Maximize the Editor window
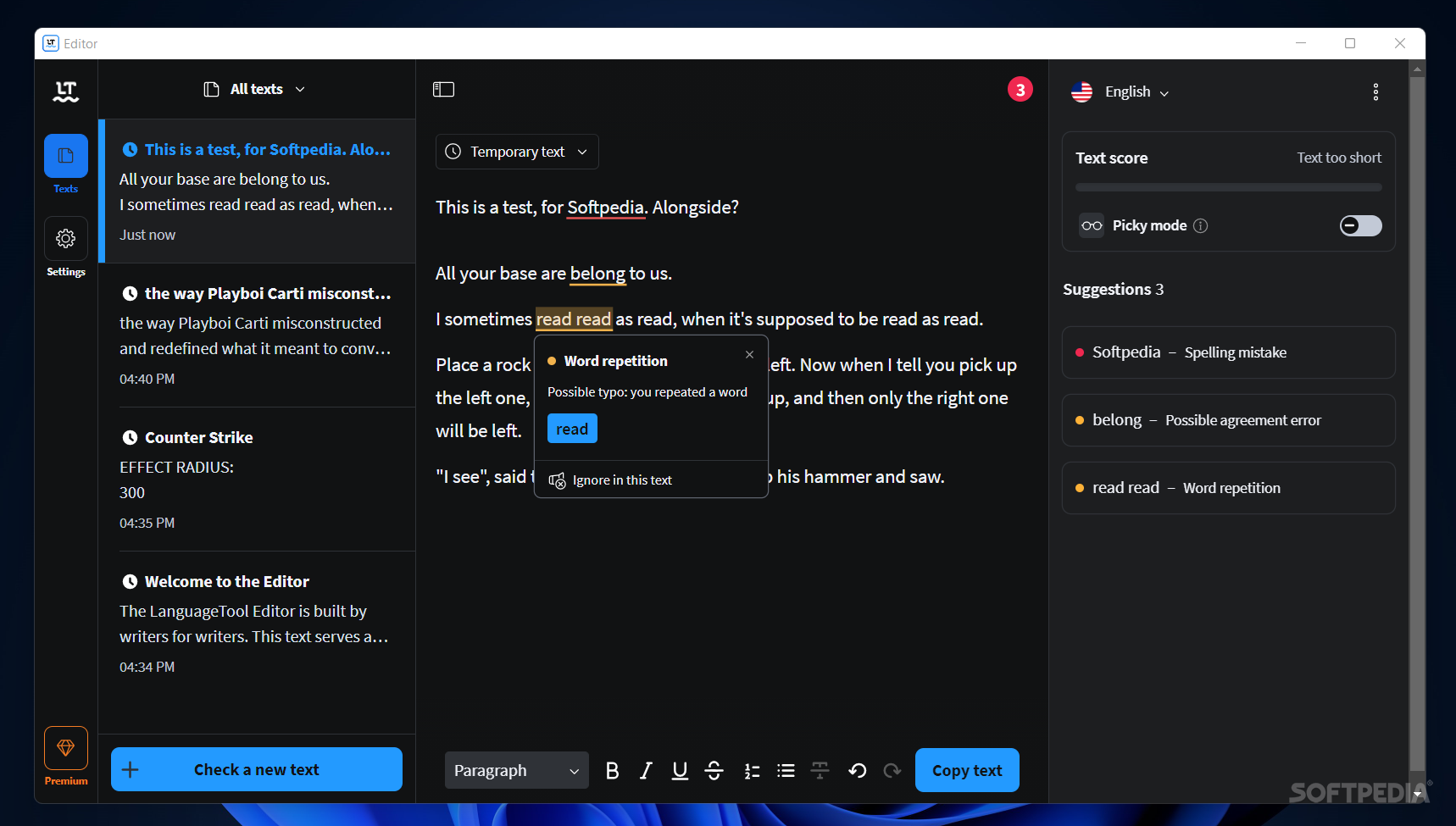1456x826 pixels. pos(1350,43)
